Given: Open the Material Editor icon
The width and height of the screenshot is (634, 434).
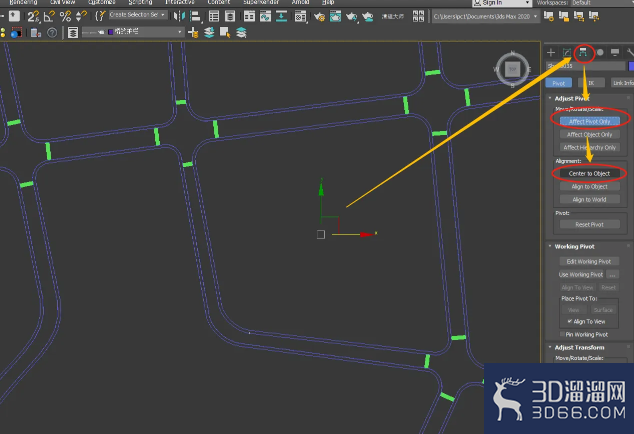Looking at the screenshot, I should click(300, 17).
